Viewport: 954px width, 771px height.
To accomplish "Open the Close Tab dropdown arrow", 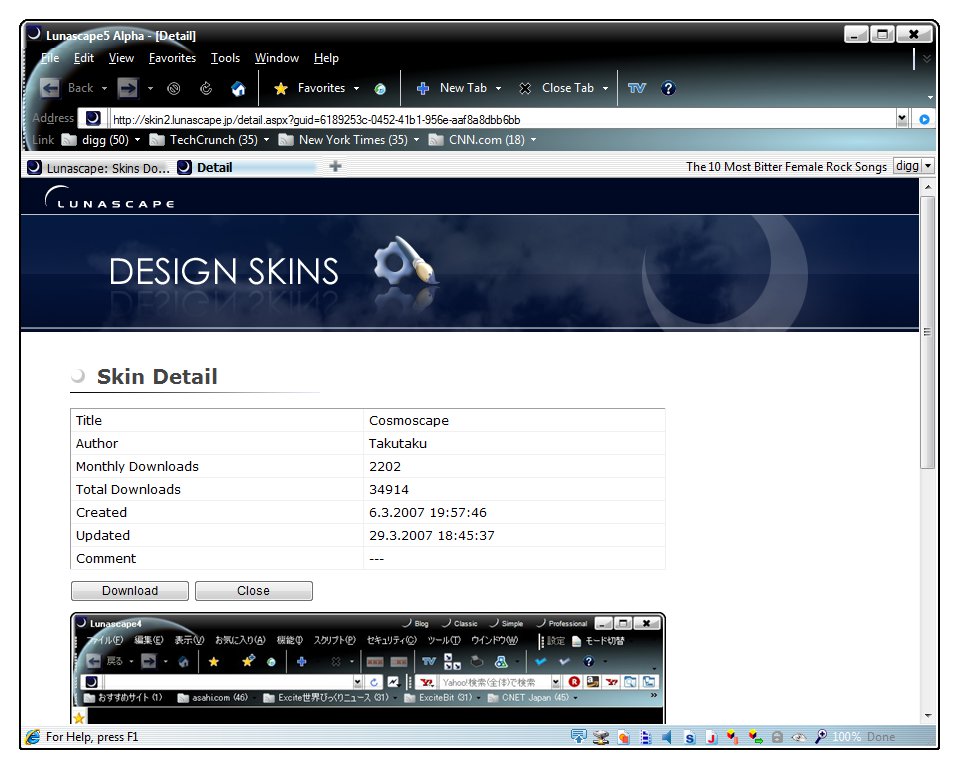I will coord(605,89).
